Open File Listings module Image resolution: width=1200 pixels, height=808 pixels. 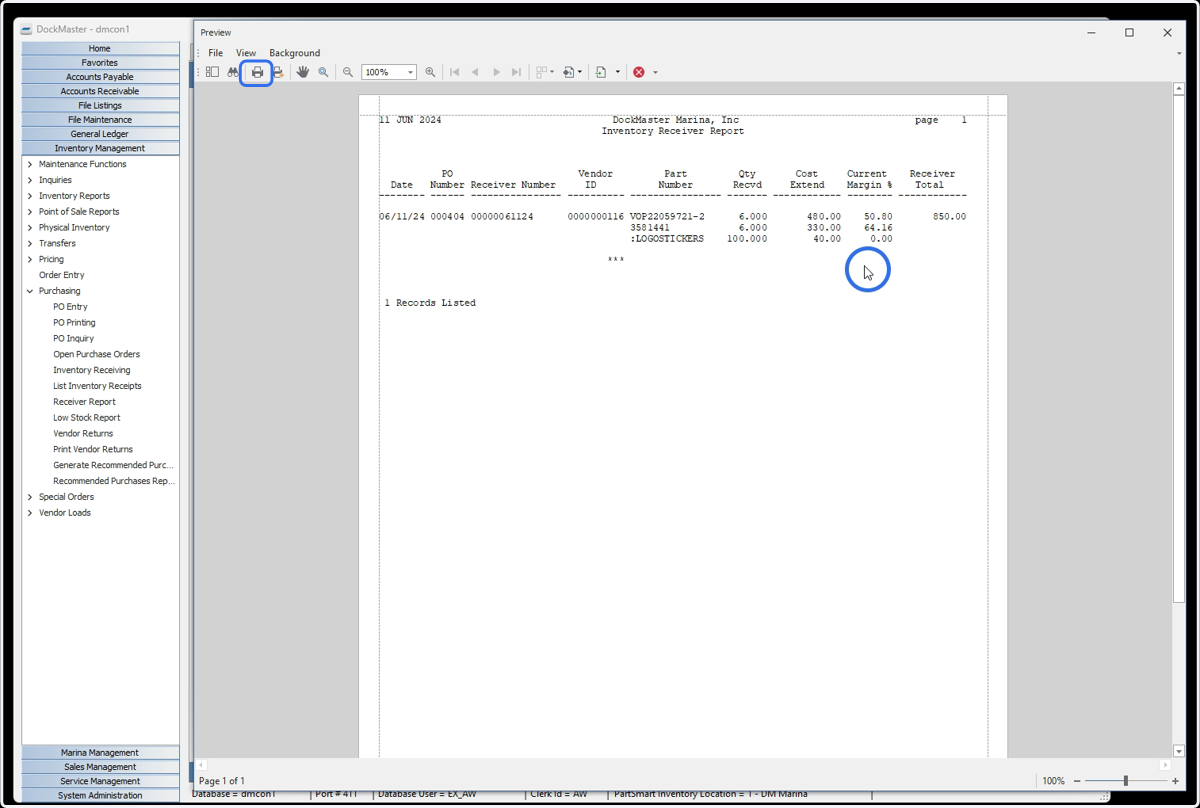tap(100, 105)
